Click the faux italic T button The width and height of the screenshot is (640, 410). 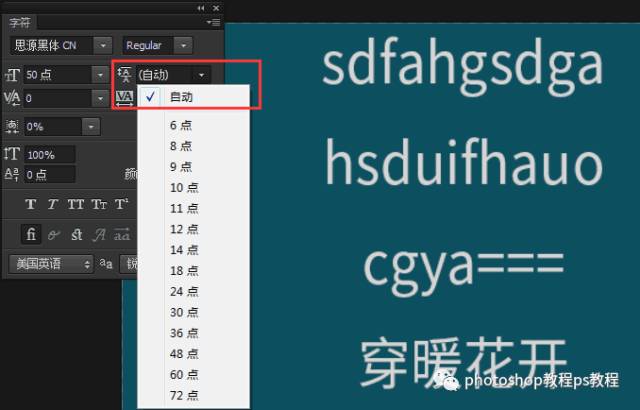tap(52, 204)
